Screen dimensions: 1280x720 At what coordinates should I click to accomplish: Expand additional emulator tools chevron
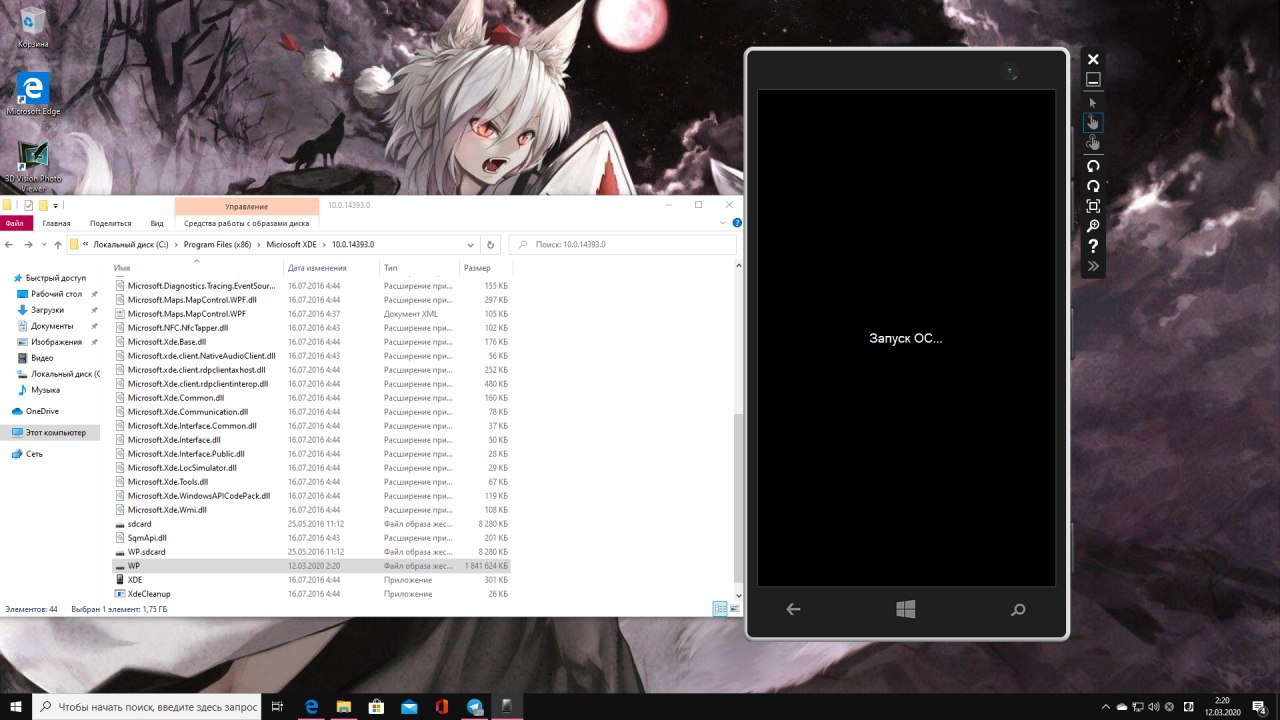point(1093,266)
